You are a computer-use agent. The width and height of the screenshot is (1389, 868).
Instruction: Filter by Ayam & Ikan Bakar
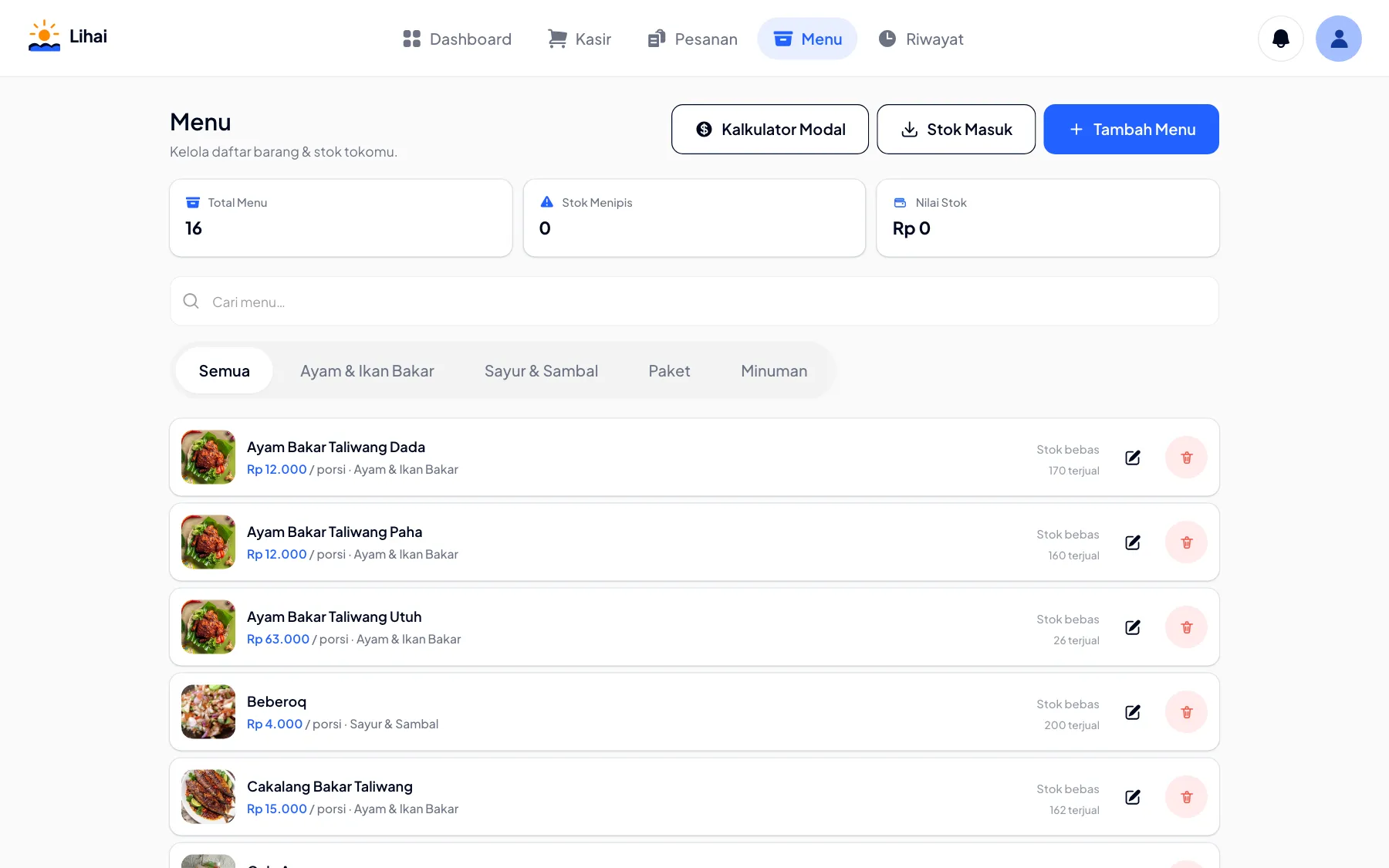tap(367, 370)
